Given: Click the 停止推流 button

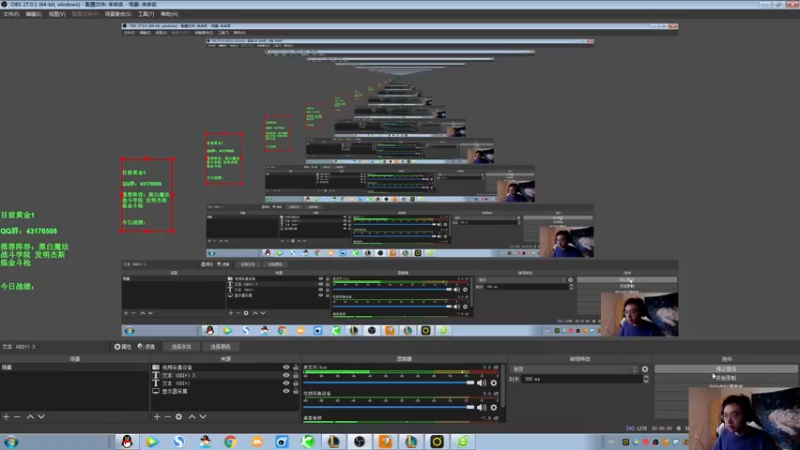Looking at the screenshot, I should coord(726,369).
